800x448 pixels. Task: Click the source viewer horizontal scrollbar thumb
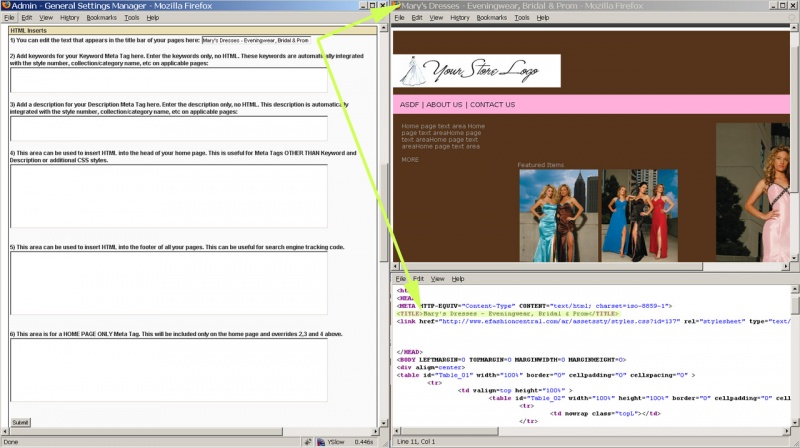[449, 431]
